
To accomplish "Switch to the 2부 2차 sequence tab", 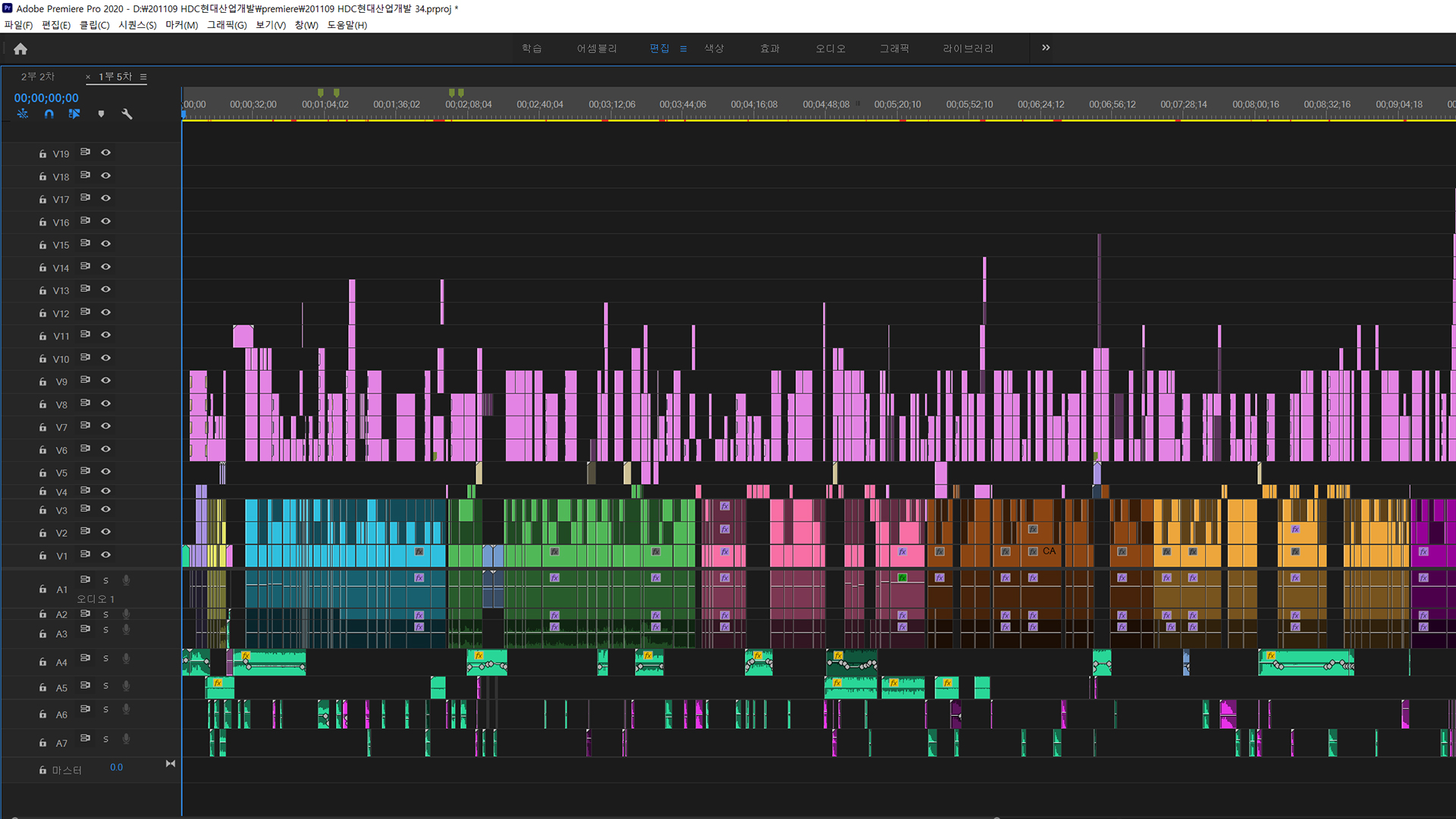I will tap(38, 77).
